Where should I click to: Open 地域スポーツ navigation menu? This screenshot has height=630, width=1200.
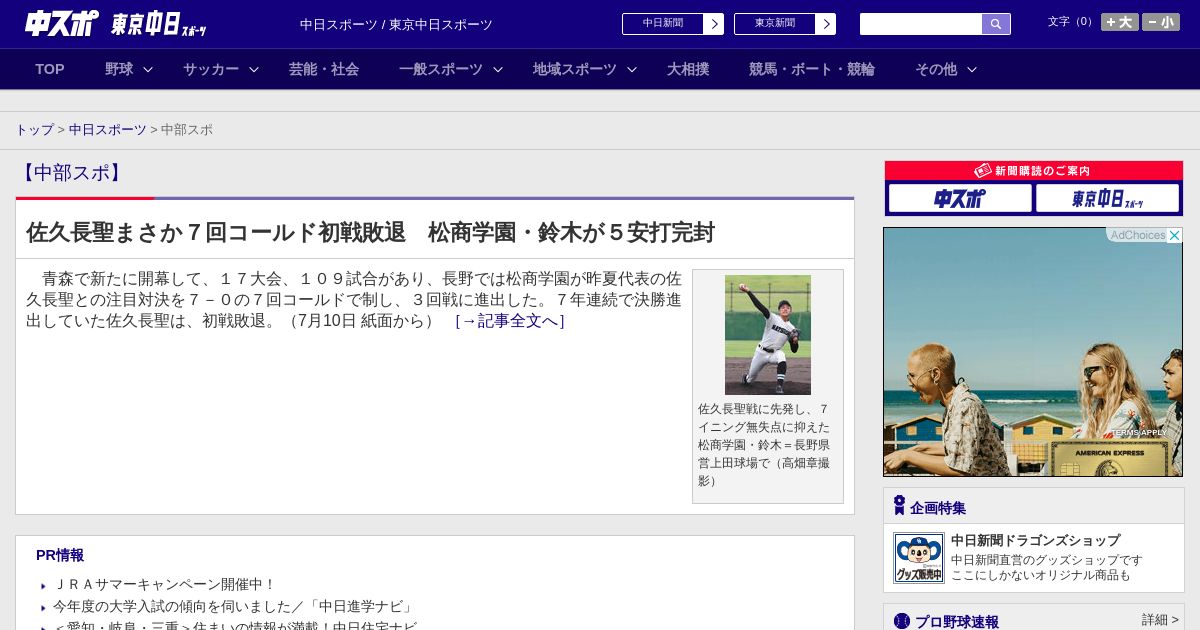(575, 69)
